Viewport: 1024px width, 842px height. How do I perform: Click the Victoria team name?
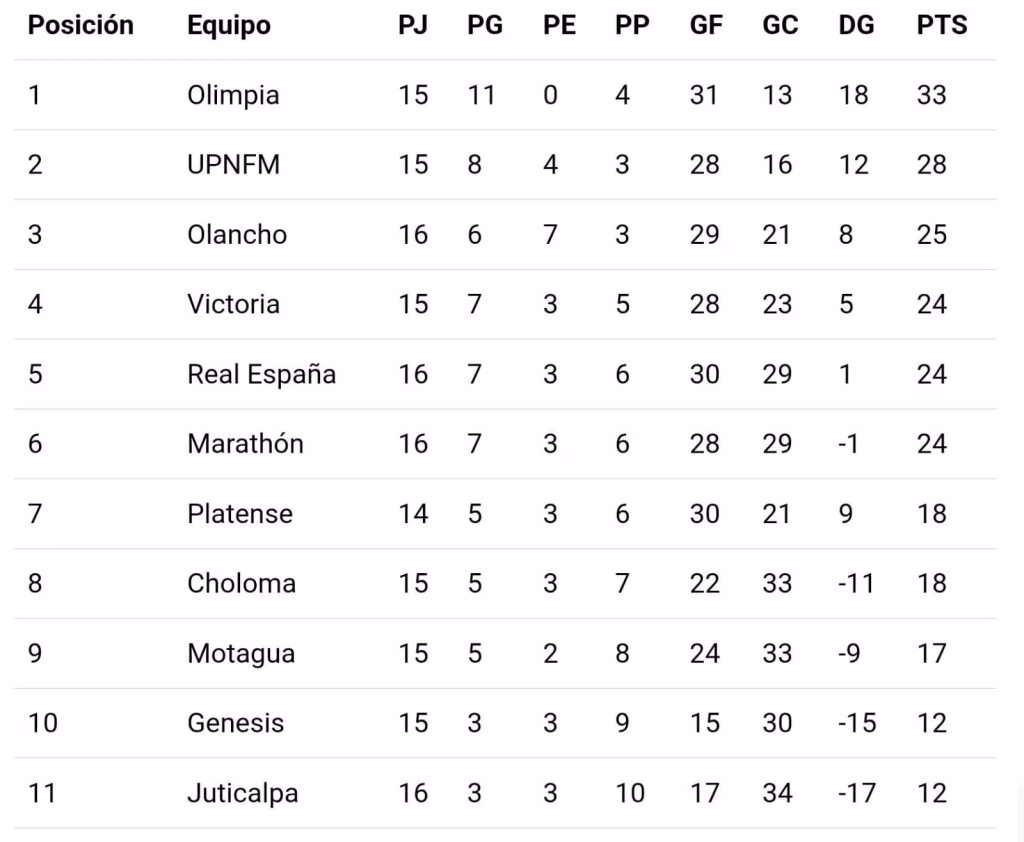pyautogui.click(x=233, y=304)
